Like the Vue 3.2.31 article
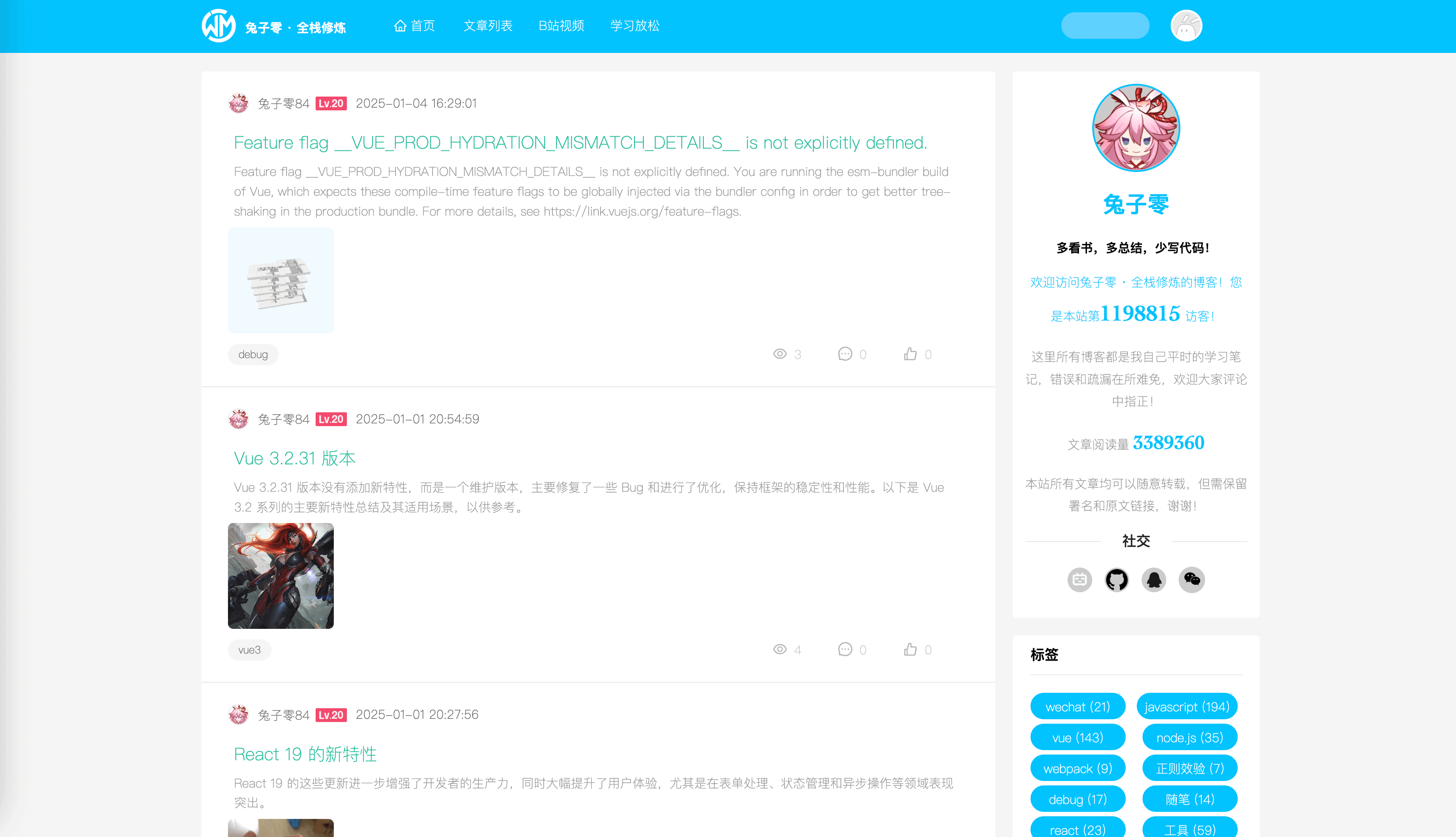 click(x=910, y=650)
